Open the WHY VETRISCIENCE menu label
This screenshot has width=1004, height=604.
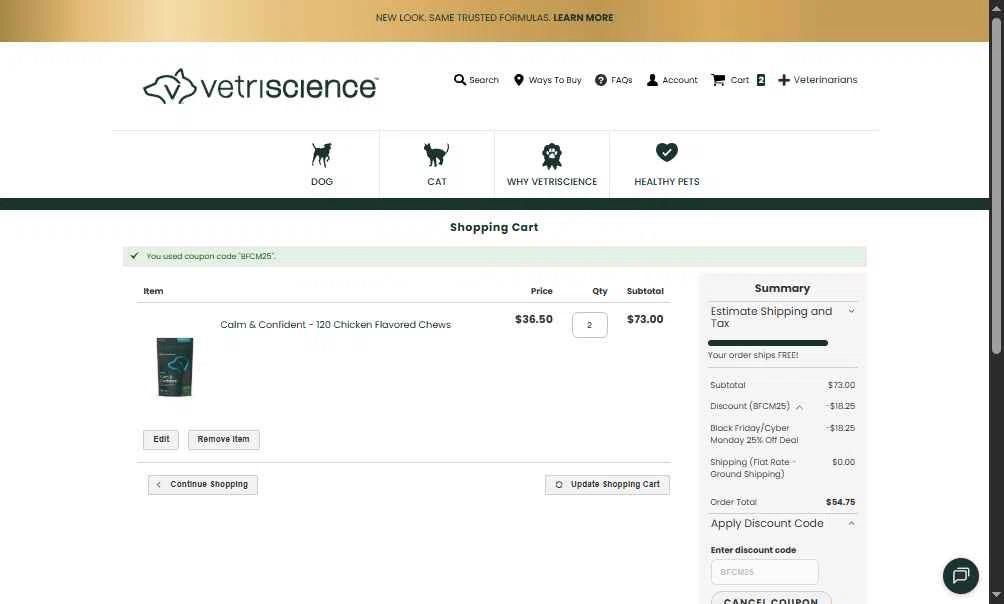click(x=552, y=182)
